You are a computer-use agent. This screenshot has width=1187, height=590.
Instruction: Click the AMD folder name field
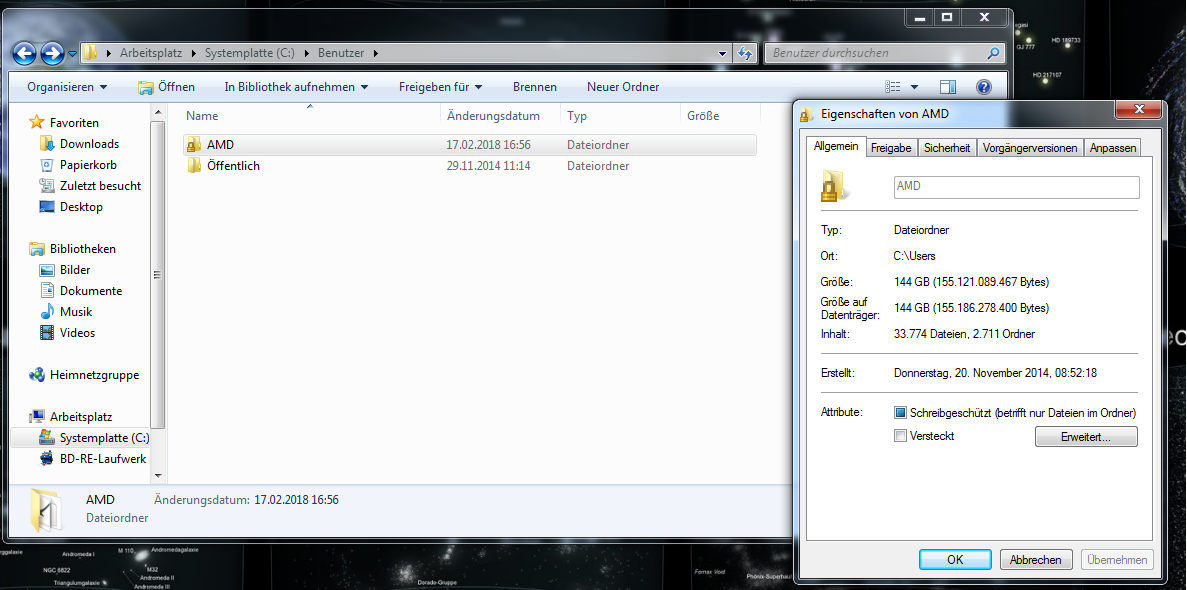[1017, 186]
